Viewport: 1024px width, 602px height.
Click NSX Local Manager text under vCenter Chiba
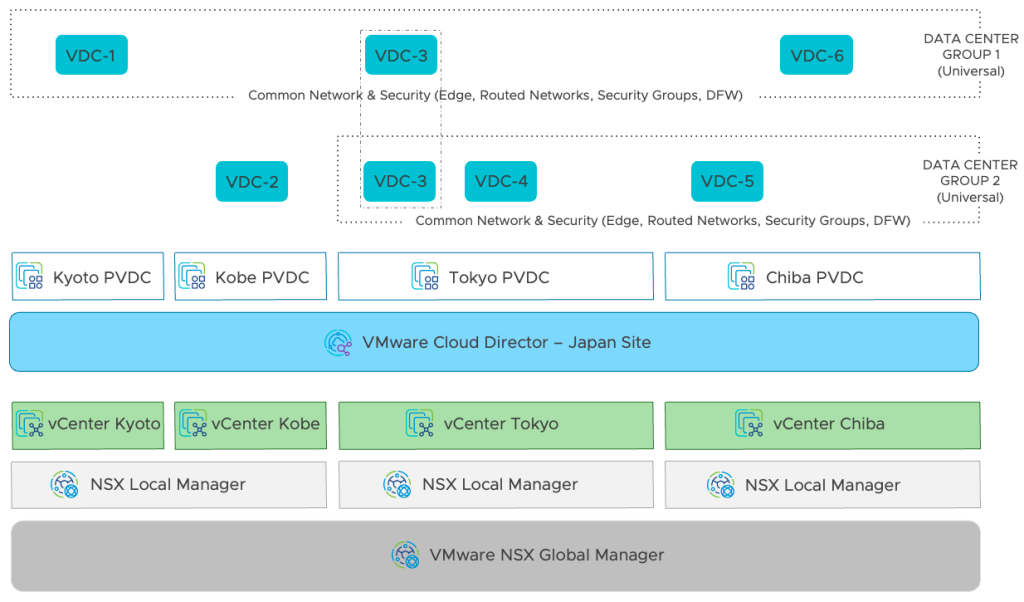pyautogui.click(x=823, y=485)
